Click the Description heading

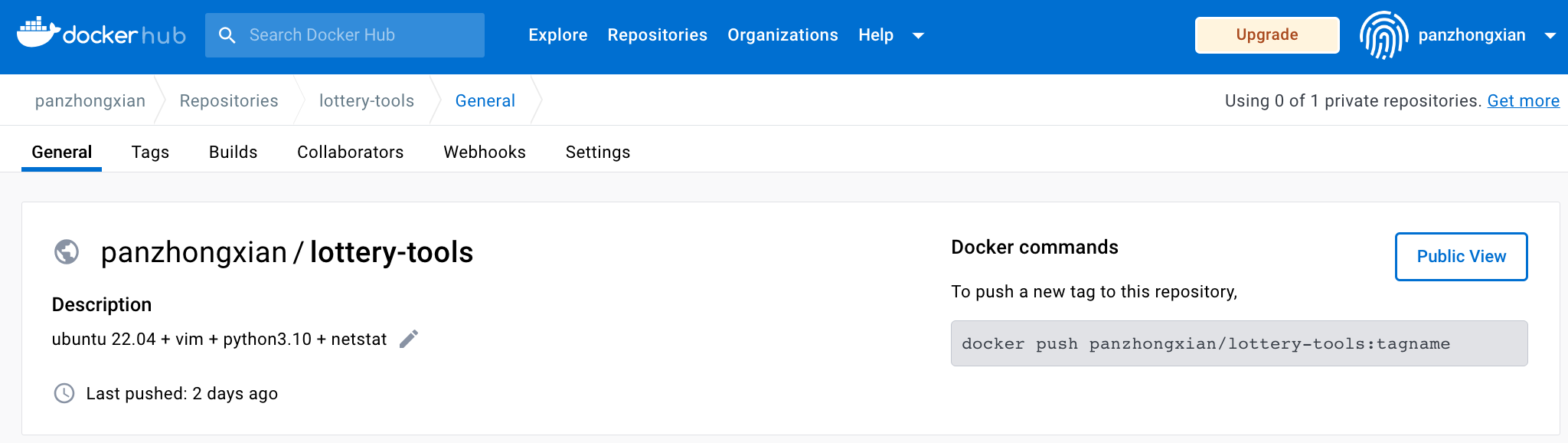point(102,304)
